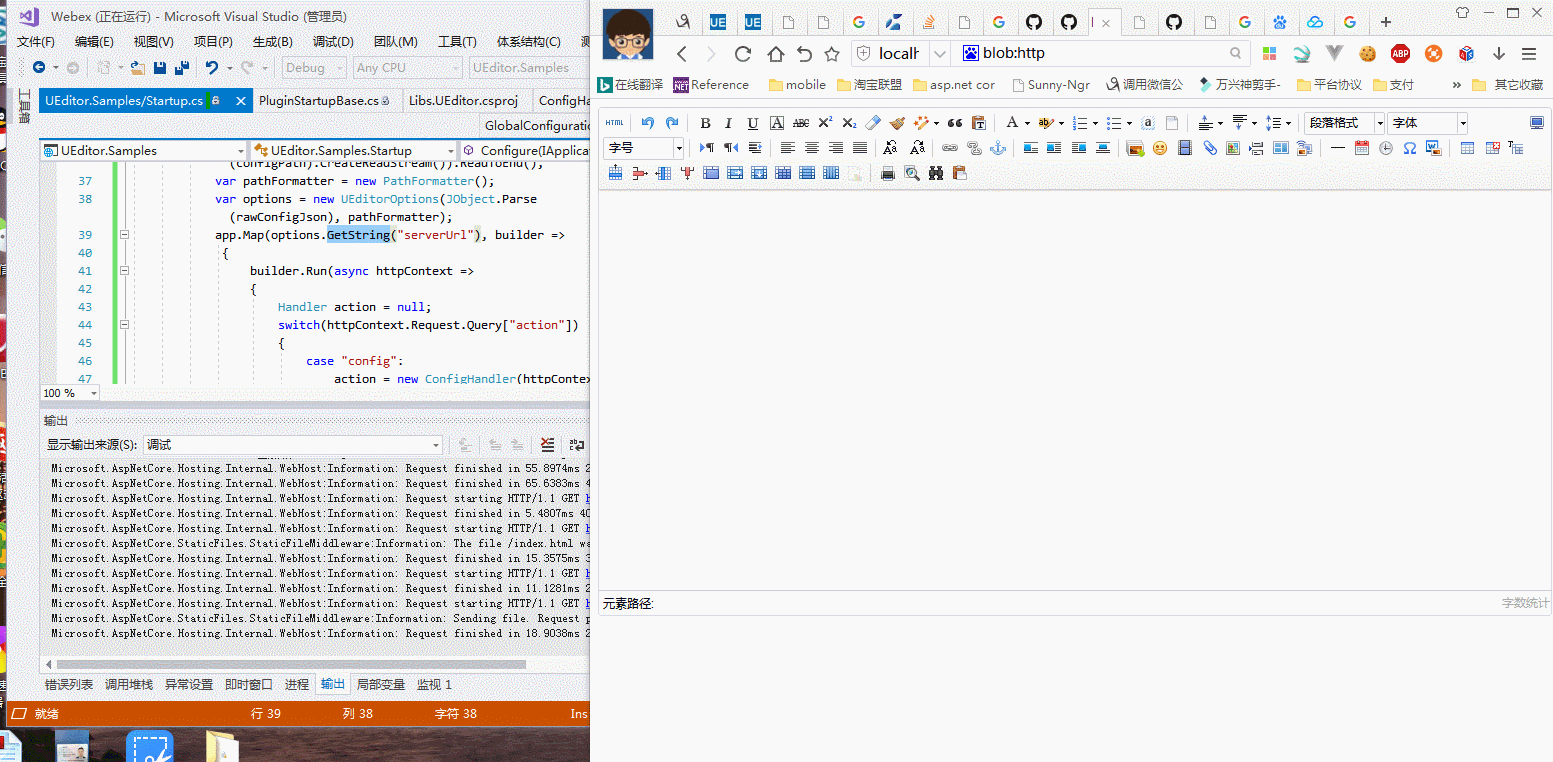Viewport: 1553px width, 762px height.
Task: Click the anchor icon in editor toolbar
Action: tap(997, 148)
